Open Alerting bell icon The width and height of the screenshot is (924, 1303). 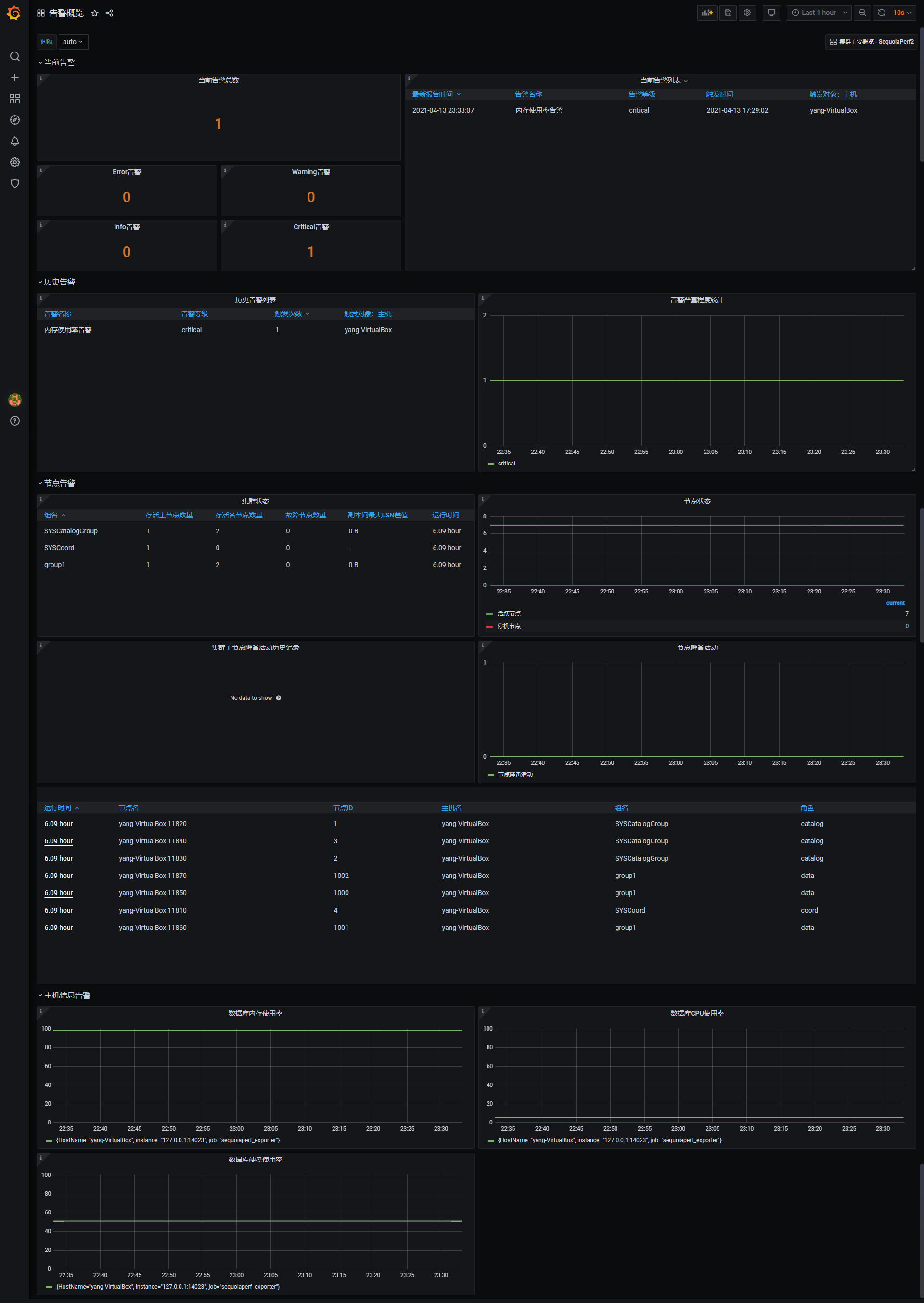pyautogui.click(x=15, y=141)
